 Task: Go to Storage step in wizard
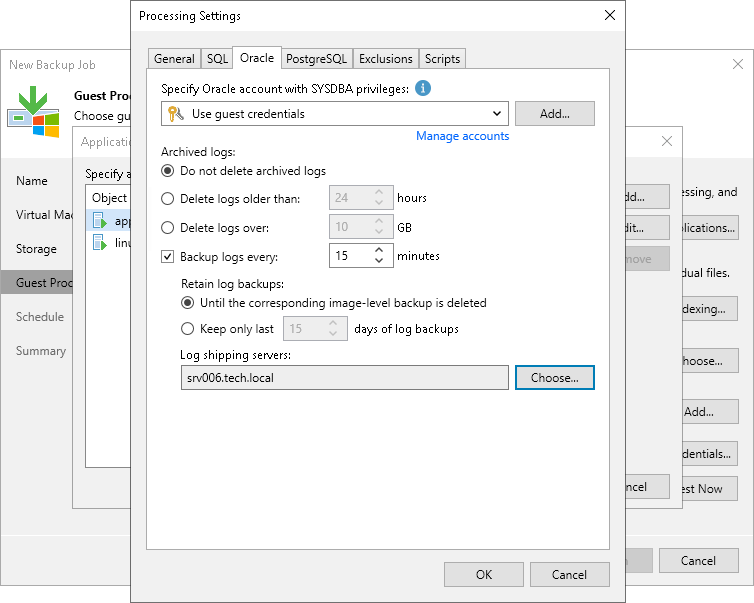coord(37,249)
